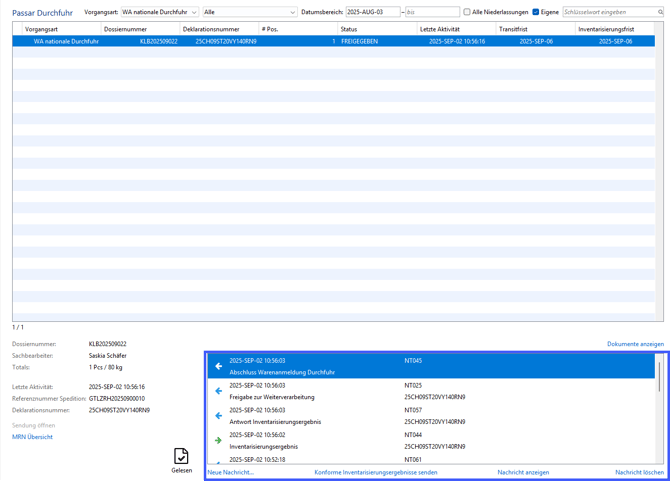Click the Passar Durchfuhr title
Screen dimensions: 670x481
pyautogui.click(x=42, y=13)
